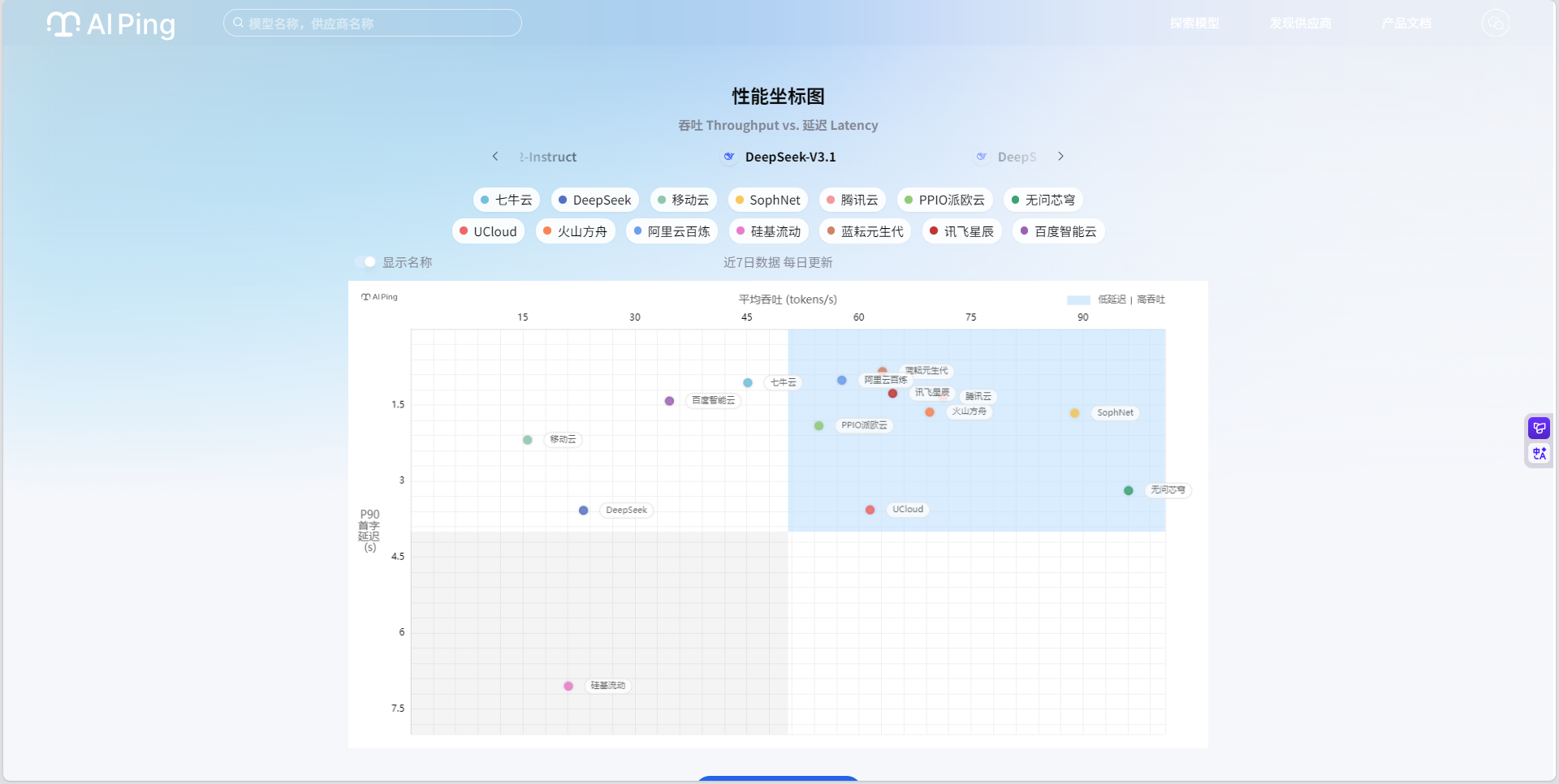Toggle 火山方舟 provider in legend

[575, 231]
